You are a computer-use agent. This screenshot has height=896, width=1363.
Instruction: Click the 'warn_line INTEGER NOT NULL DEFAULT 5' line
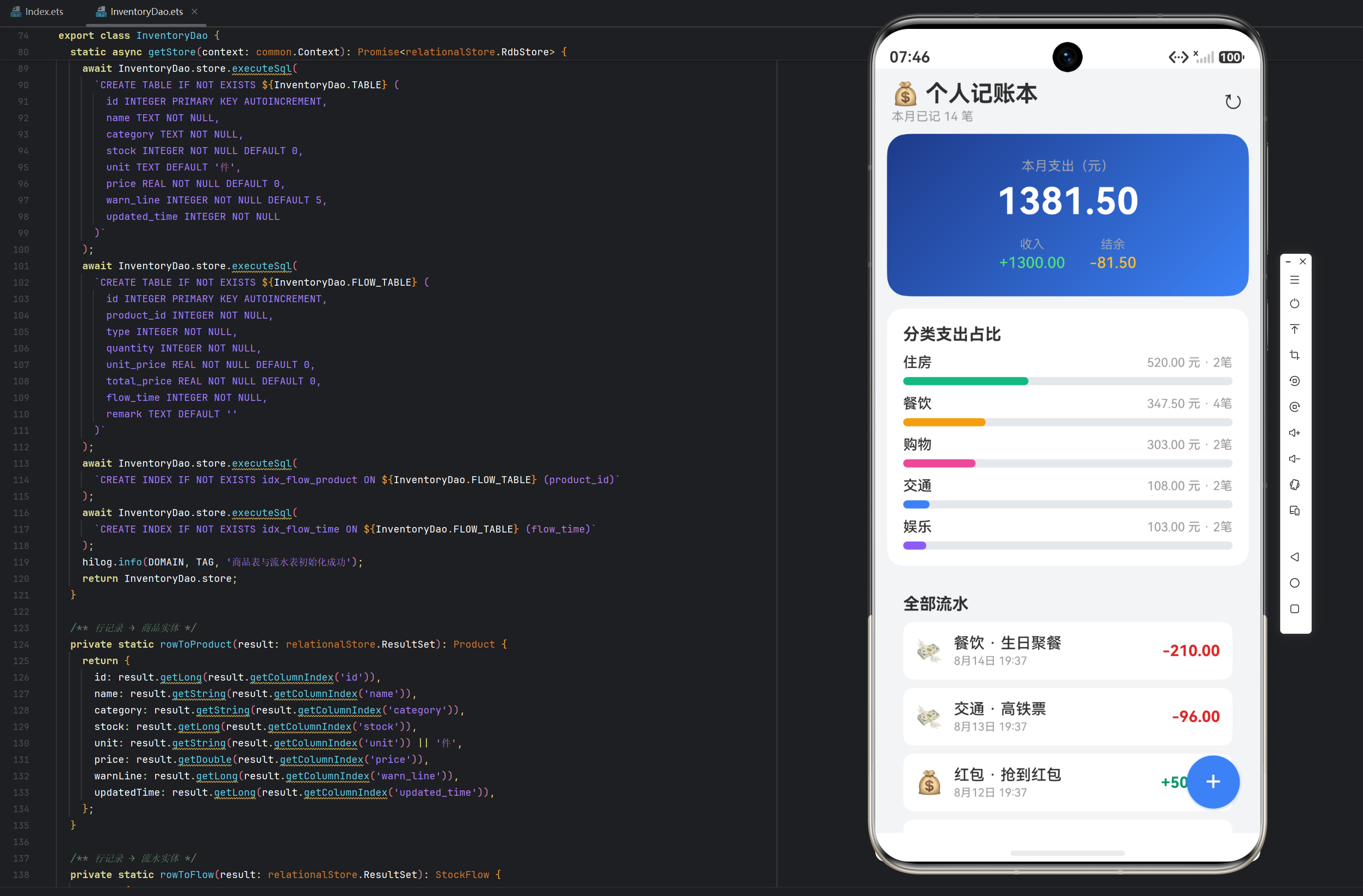click(216, 200)
